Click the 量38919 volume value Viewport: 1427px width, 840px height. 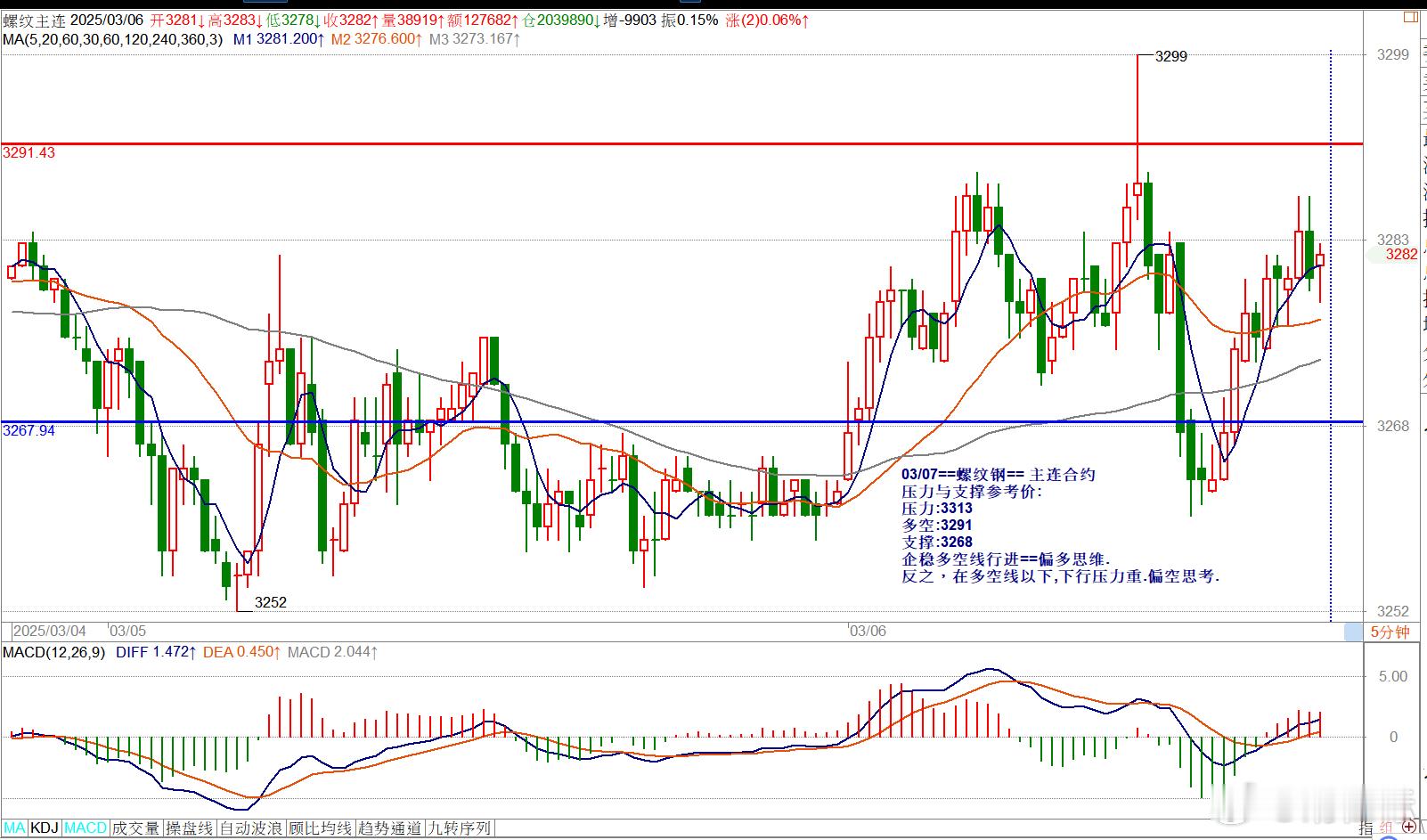coord(414,20)
